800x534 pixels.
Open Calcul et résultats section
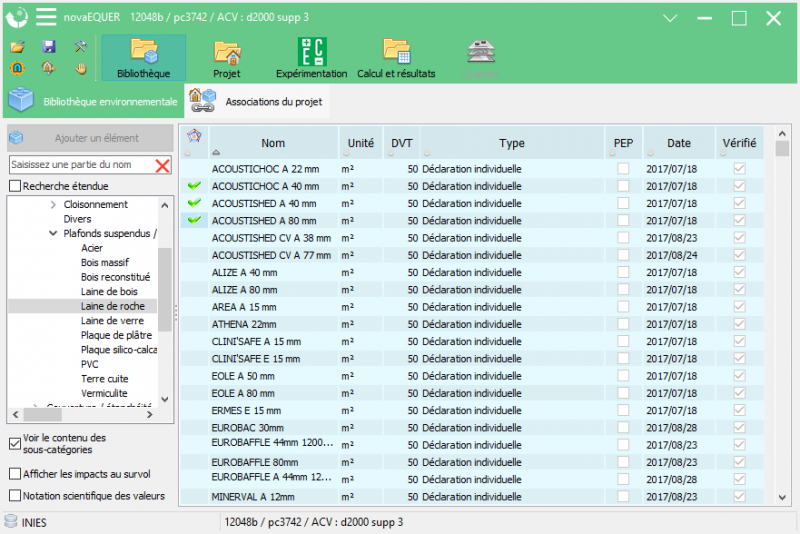396,58
